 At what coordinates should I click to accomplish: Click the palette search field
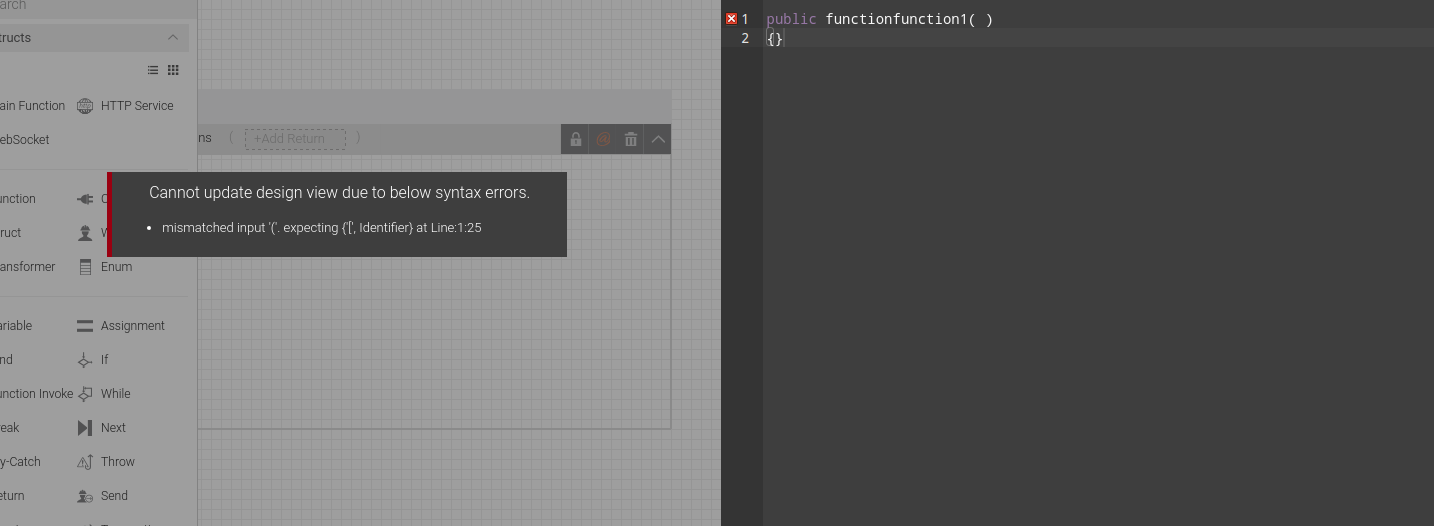pyautogui.click(x=94, y=6)
